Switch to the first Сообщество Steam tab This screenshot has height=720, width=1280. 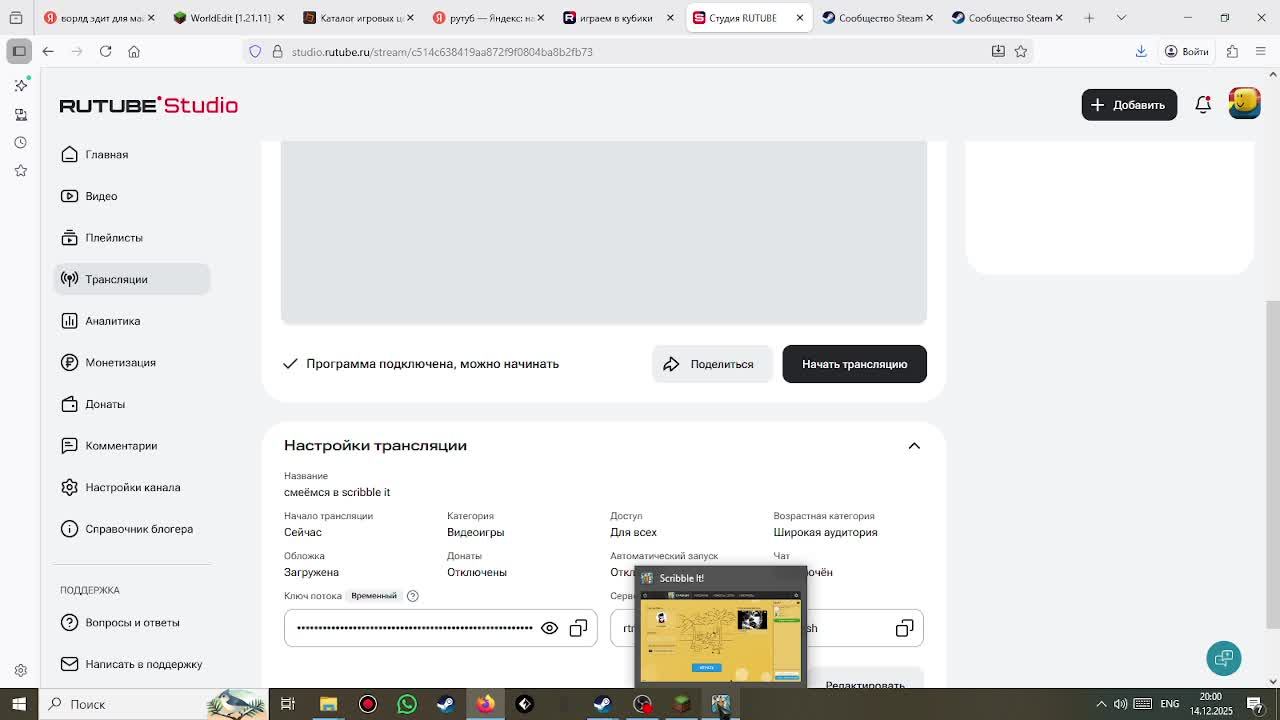click(x=879, y=18)
